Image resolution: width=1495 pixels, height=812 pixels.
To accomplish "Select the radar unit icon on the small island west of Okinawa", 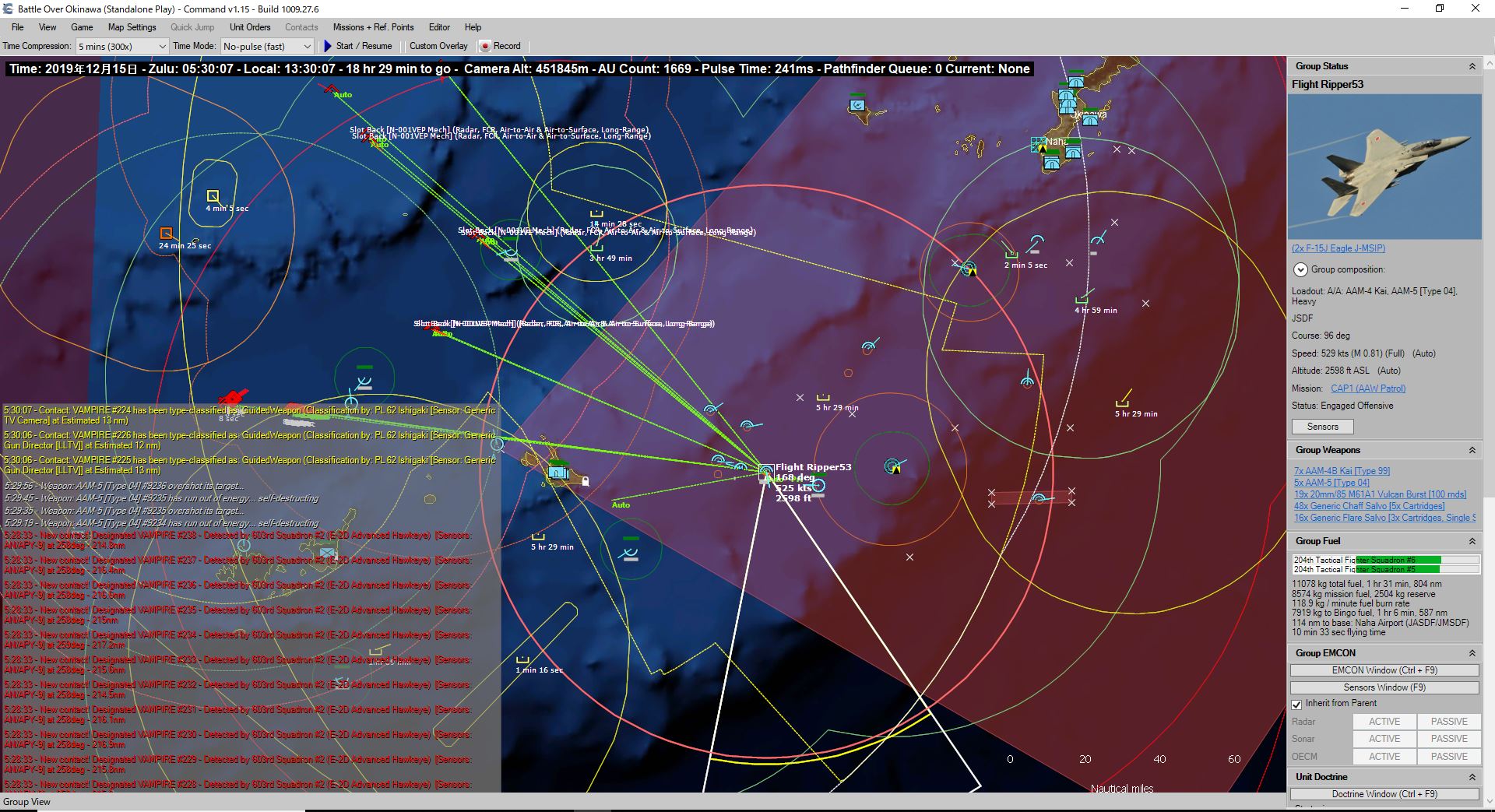I will point(858,104).
